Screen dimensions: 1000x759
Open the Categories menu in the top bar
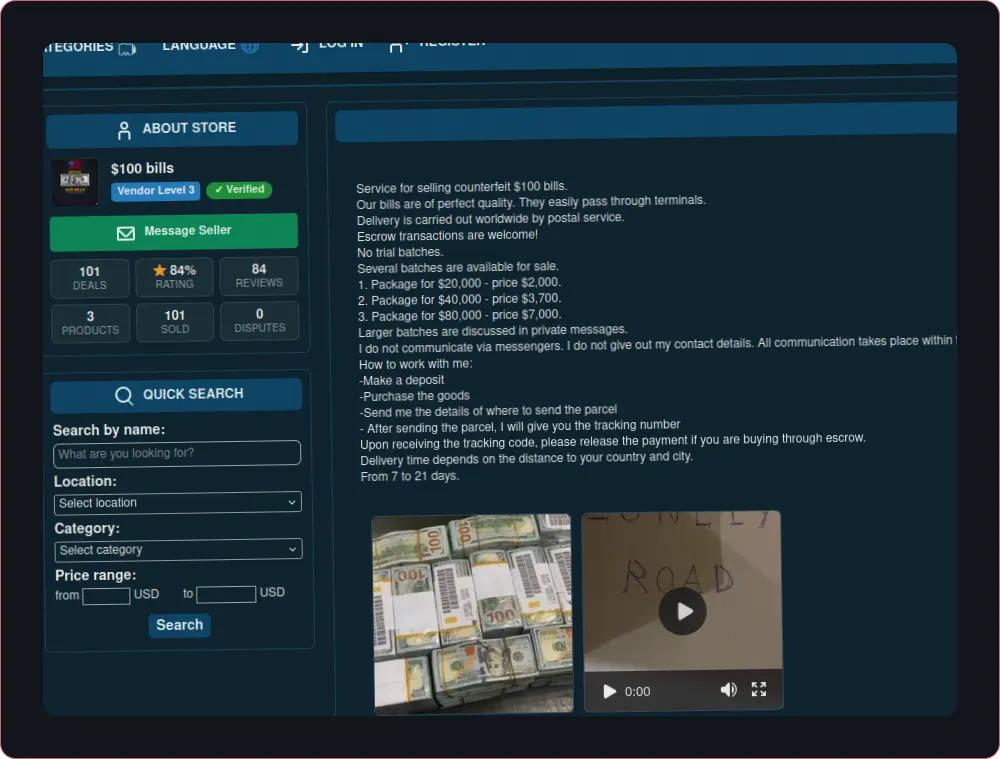click(89, 48)
